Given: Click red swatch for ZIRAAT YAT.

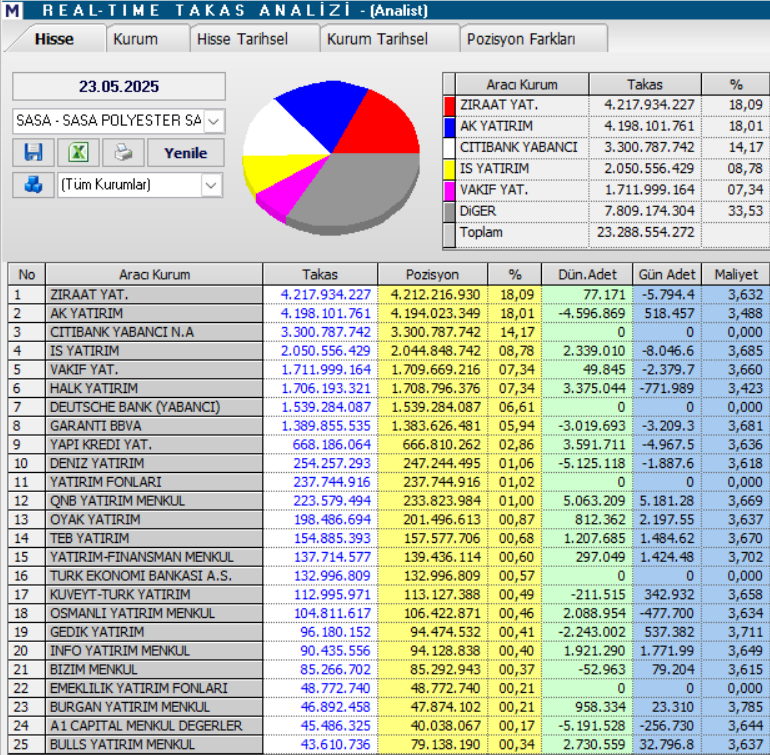Looking at the screenshot, I should click(x=449, y=105).
